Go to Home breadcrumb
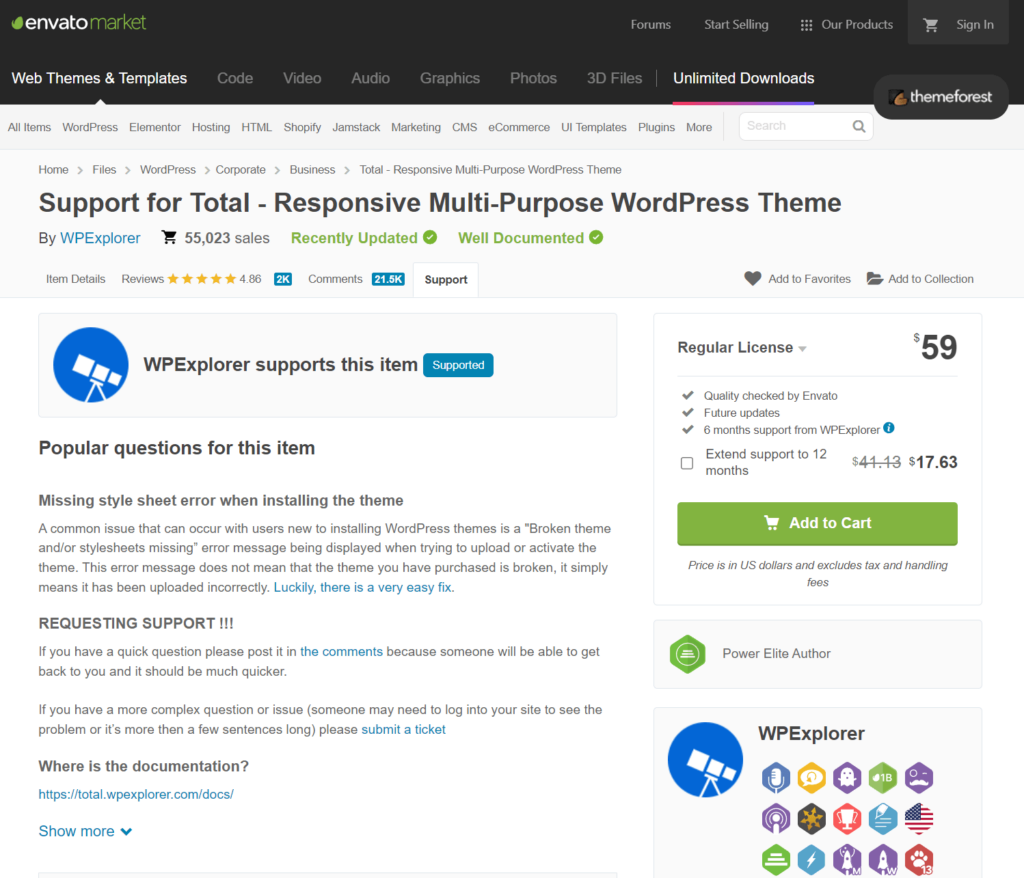Screen dimensions: 1024x878 click(53, 170)
